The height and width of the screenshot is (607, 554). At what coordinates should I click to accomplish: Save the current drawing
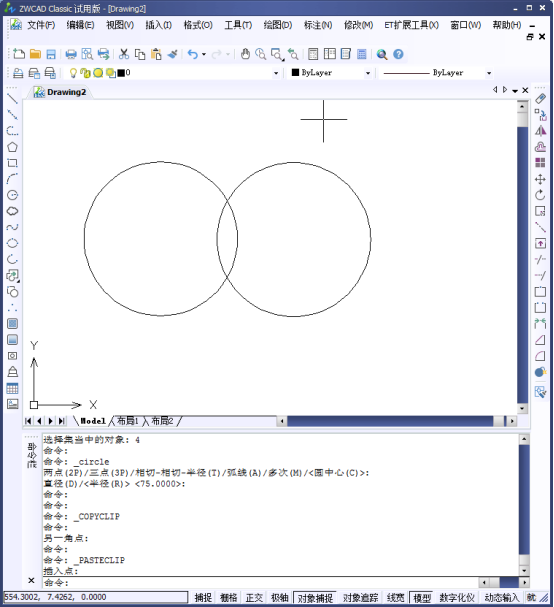51,54
